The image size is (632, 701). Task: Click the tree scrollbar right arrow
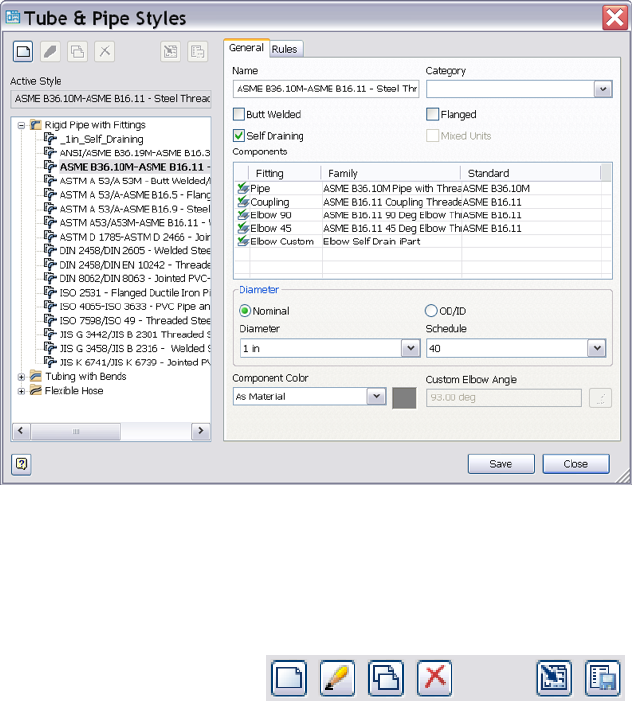click(x=201, y=431)
